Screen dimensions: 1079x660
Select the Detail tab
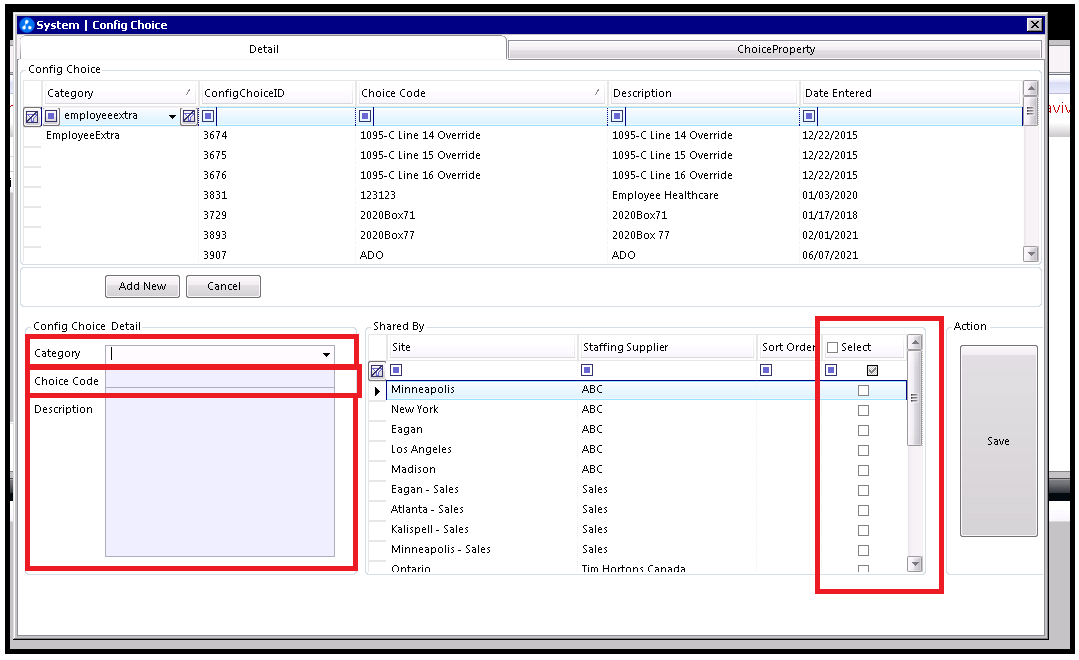pyautogui.click(x=264, y=49)
